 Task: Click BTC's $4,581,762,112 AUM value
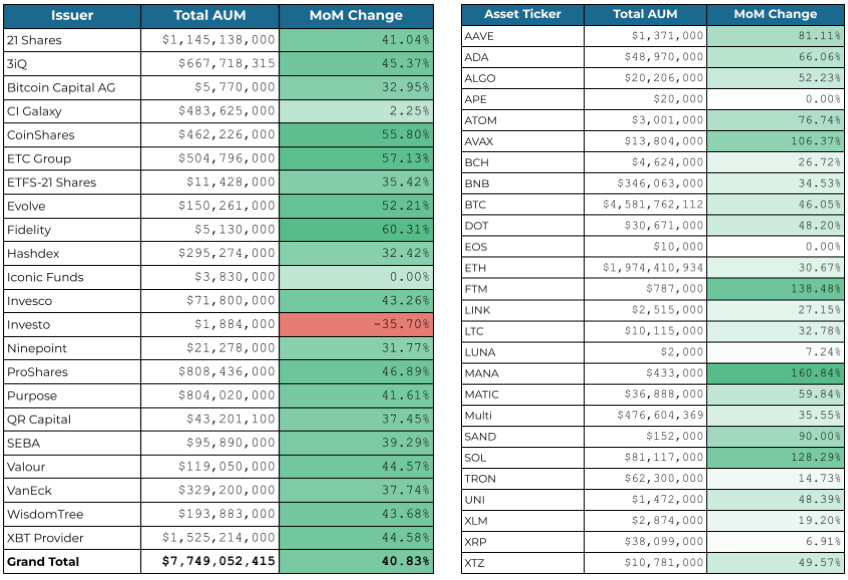click(x=645, y=205)
